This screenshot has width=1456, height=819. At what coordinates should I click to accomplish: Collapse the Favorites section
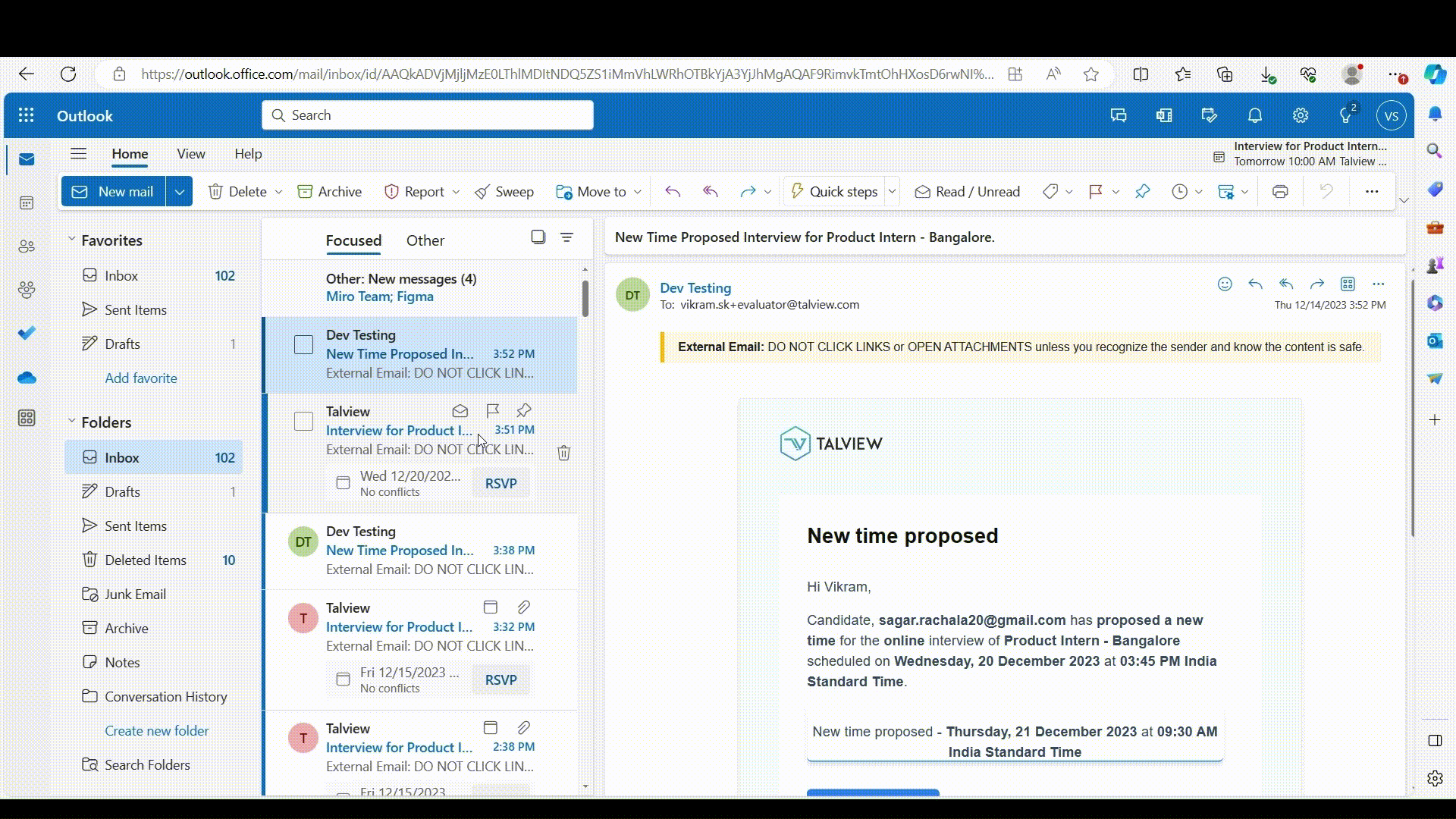[x=72, y=239]
